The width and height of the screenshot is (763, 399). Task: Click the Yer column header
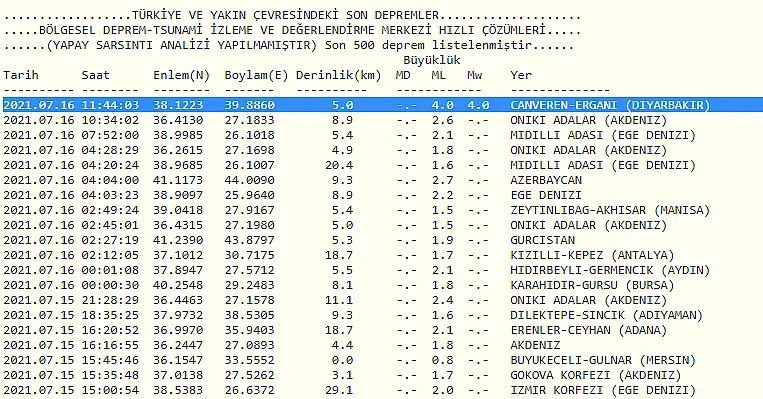[x=521, y=75]
